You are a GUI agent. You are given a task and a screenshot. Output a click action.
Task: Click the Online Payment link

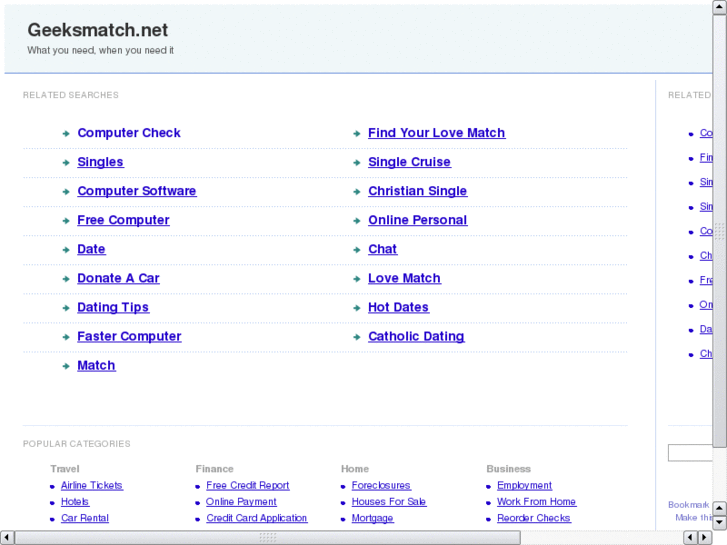click(241, 502)
